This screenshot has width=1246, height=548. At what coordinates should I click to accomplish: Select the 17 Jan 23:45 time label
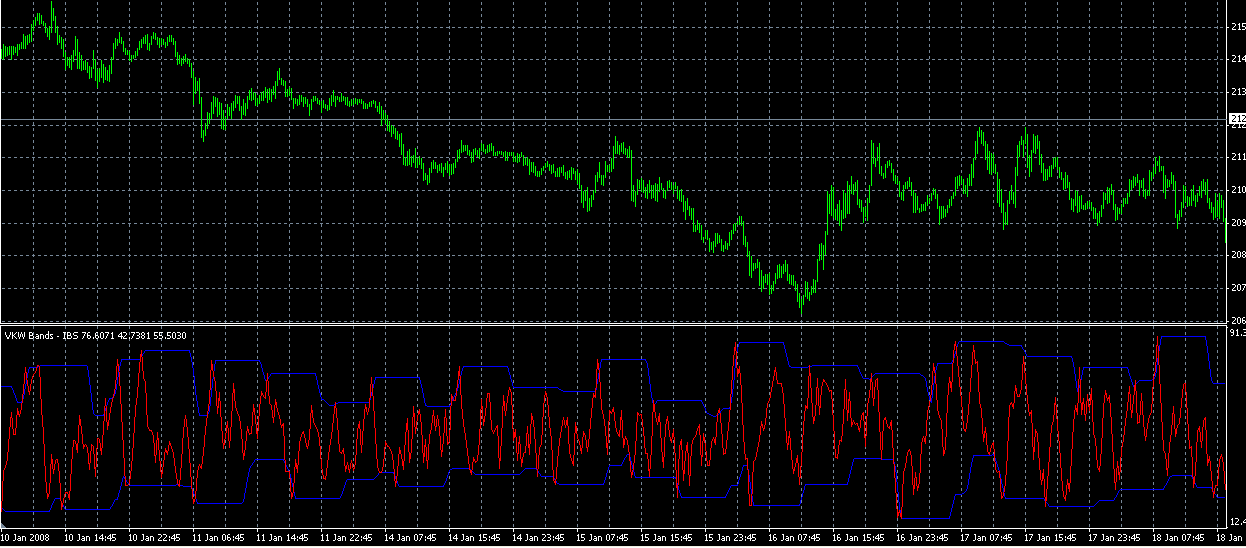pyautogui.click(x=1115, y=538)
